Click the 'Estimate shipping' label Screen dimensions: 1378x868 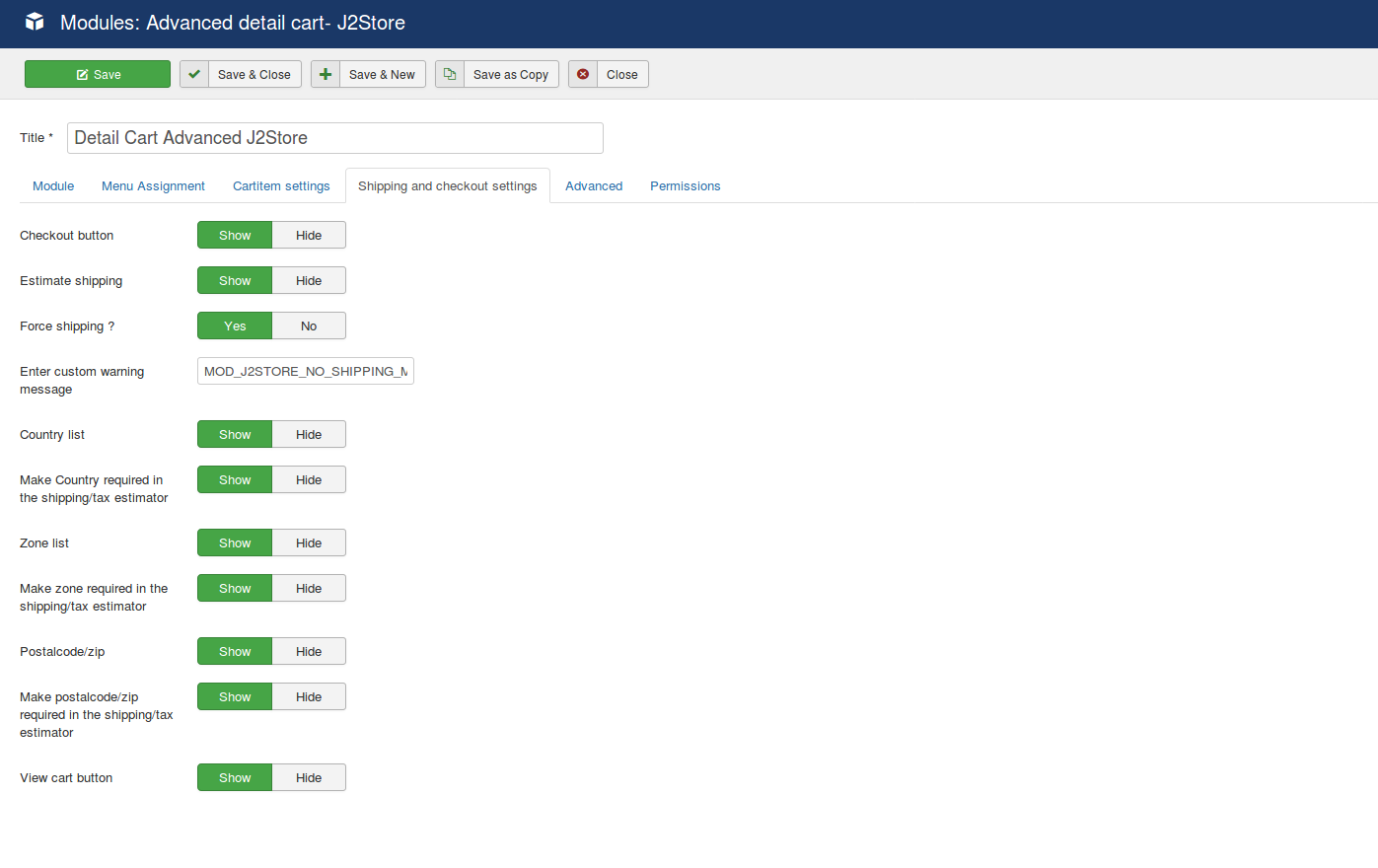tap(71, 281)
